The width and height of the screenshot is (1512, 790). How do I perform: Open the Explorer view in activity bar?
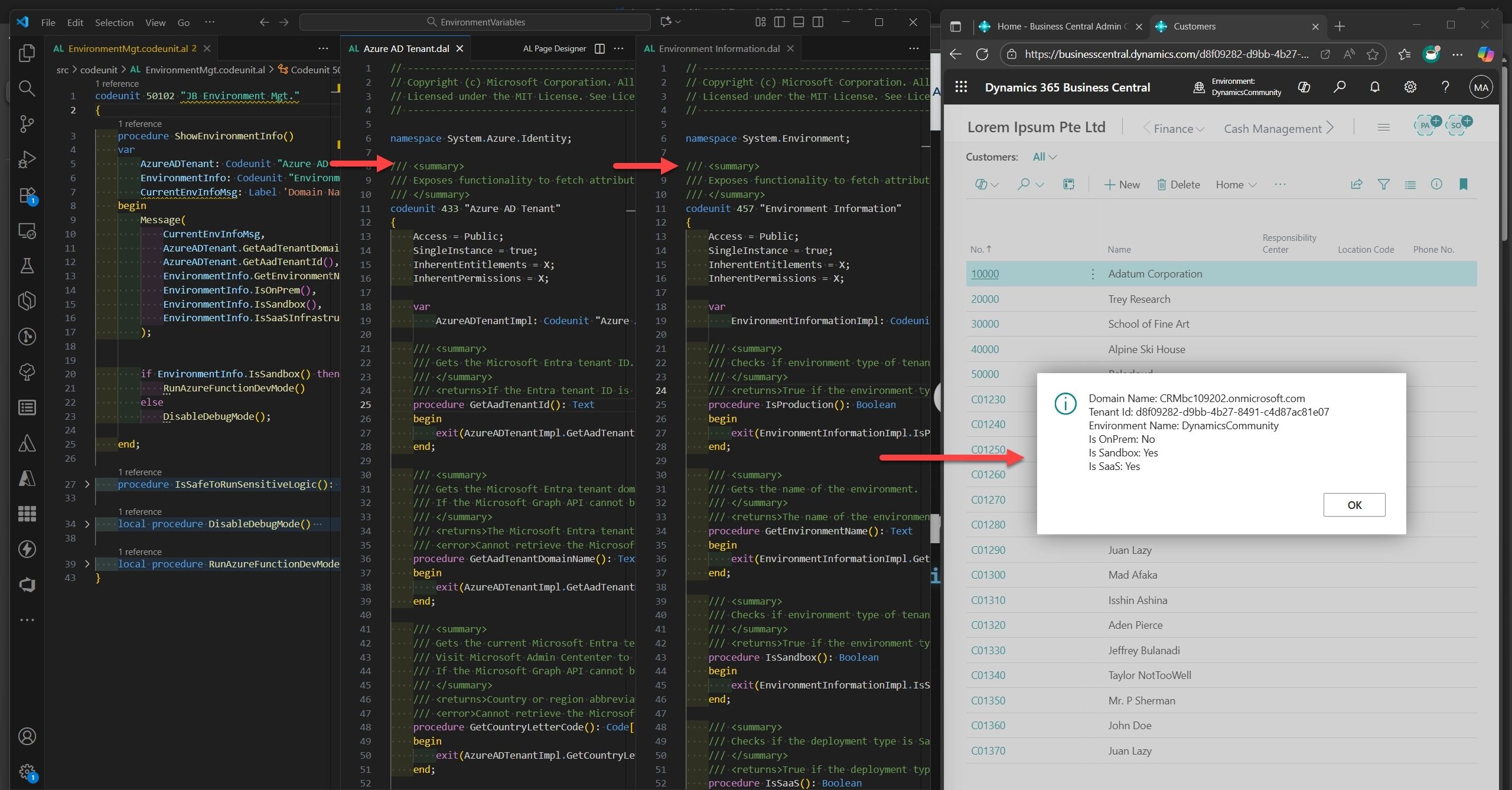27,53
